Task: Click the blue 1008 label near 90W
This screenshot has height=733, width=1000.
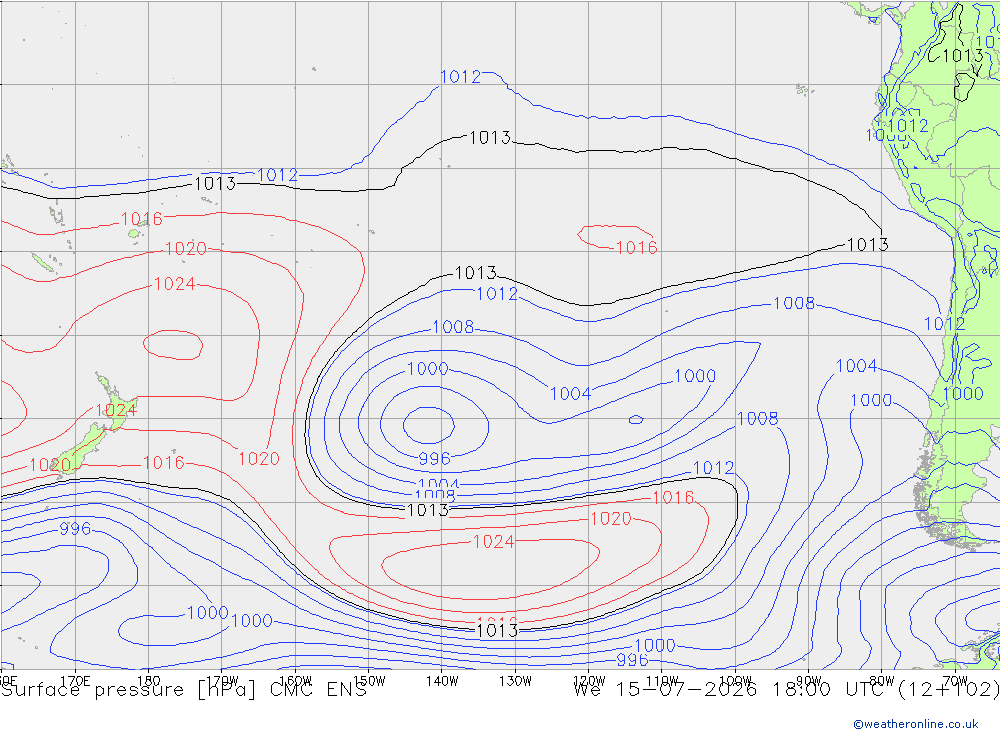Action: pos(794,303)
